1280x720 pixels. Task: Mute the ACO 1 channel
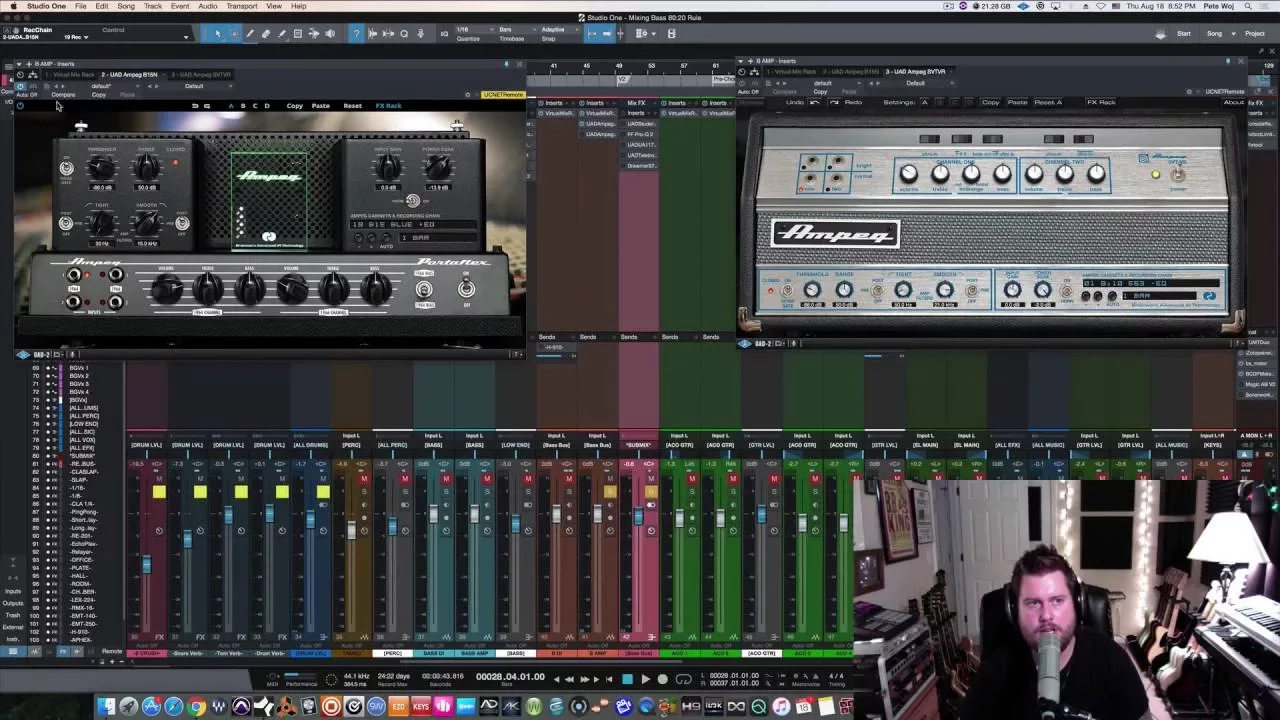[x=692, y=480]
